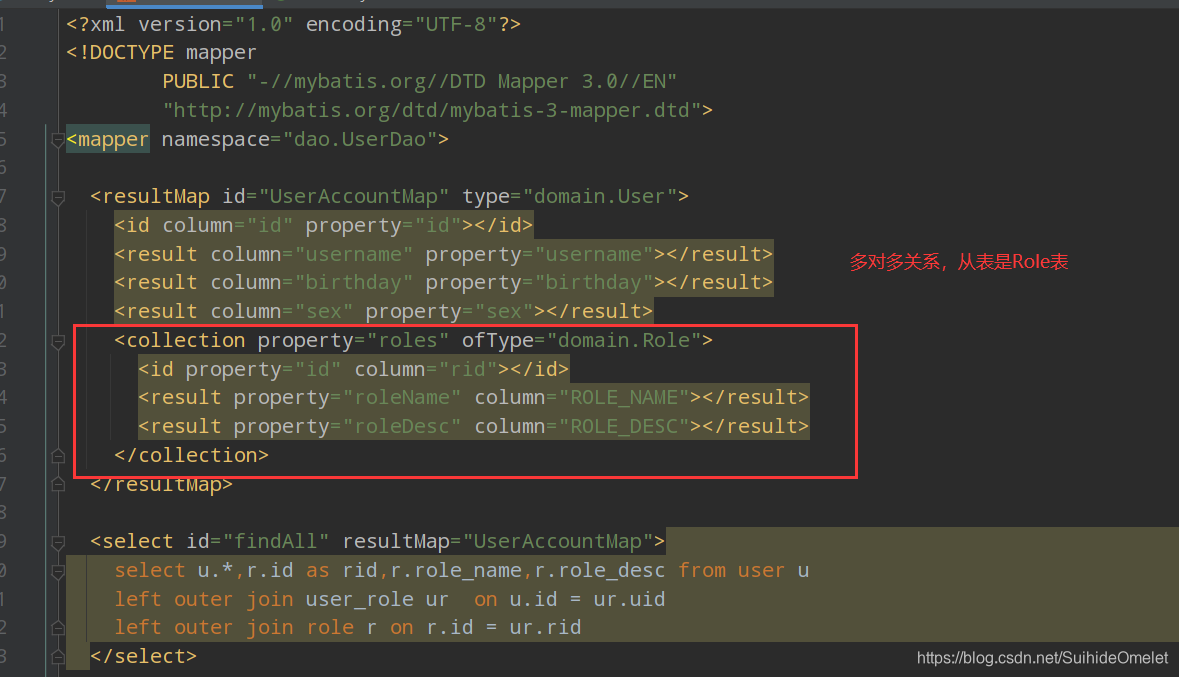
Task: Click resultMap value 'UserAccountMap' in select tag
Action: tap(557, 542)
